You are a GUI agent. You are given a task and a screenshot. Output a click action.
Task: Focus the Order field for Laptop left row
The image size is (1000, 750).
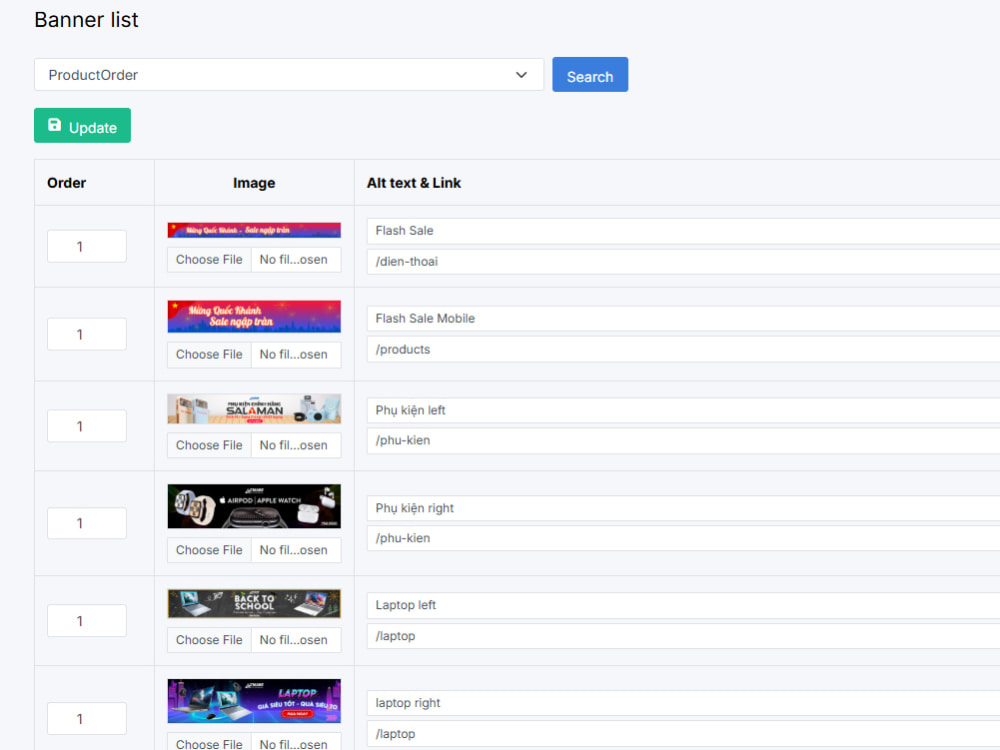click(87, 621)
